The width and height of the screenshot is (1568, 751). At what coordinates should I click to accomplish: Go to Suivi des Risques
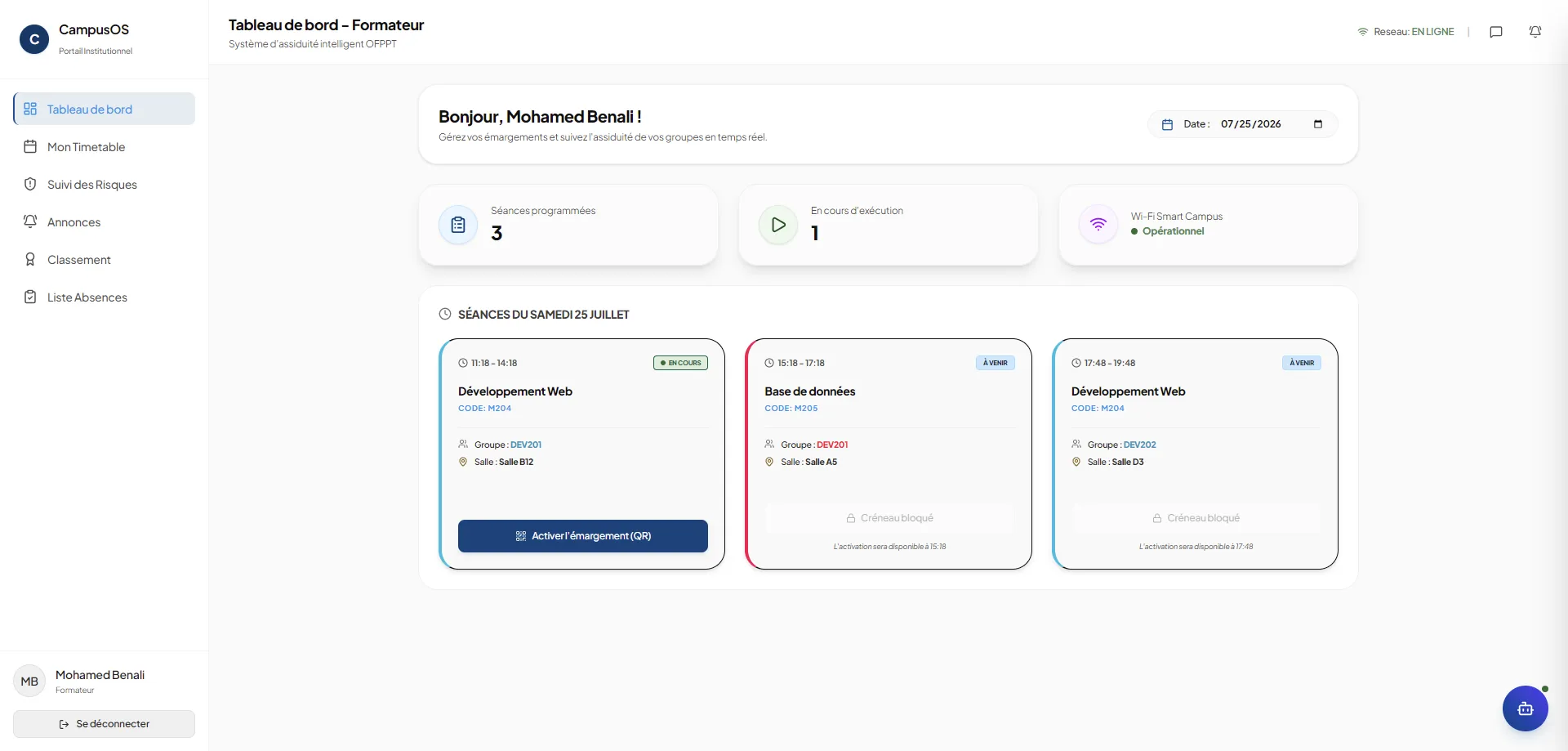(x=104, y=185)
